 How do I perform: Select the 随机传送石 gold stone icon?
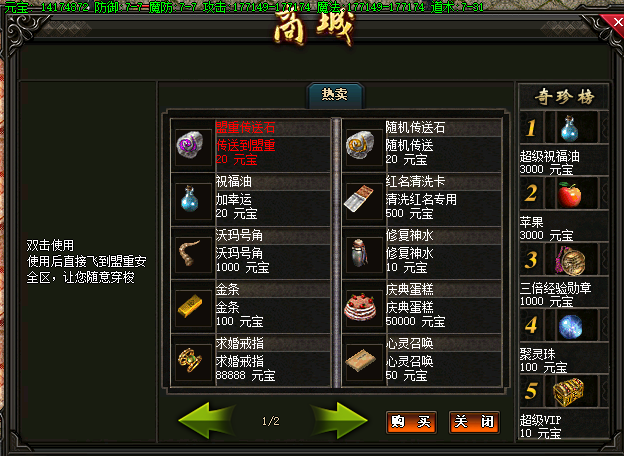[360, 144]
